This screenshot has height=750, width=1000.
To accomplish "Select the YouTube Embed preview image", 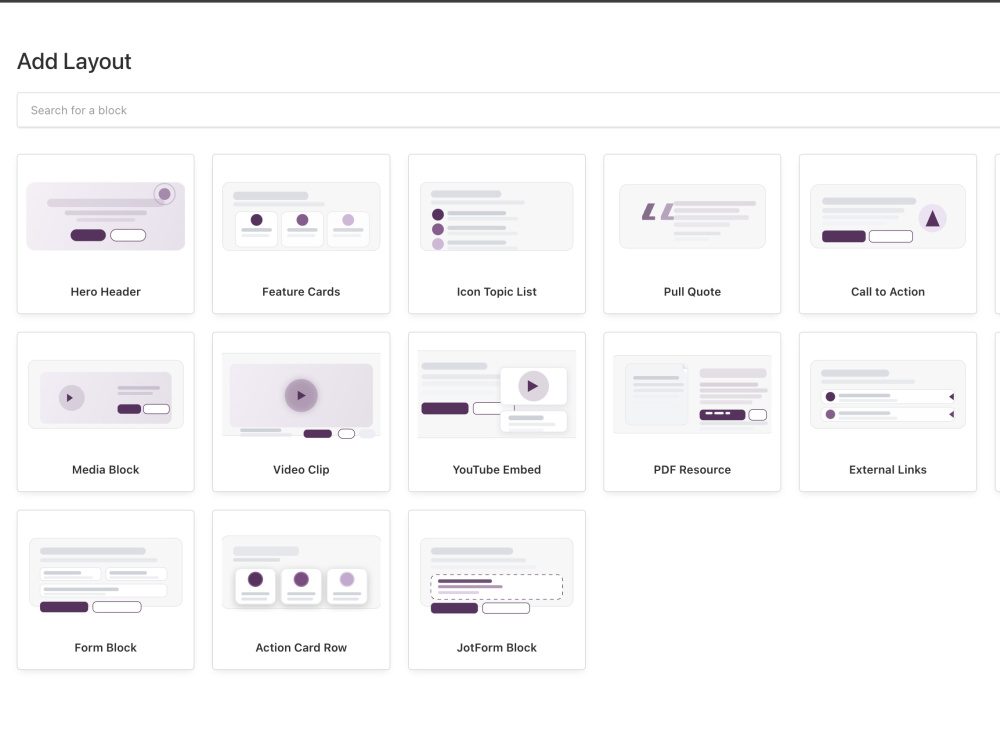I will pyautogui.click(x=497, y=394).
